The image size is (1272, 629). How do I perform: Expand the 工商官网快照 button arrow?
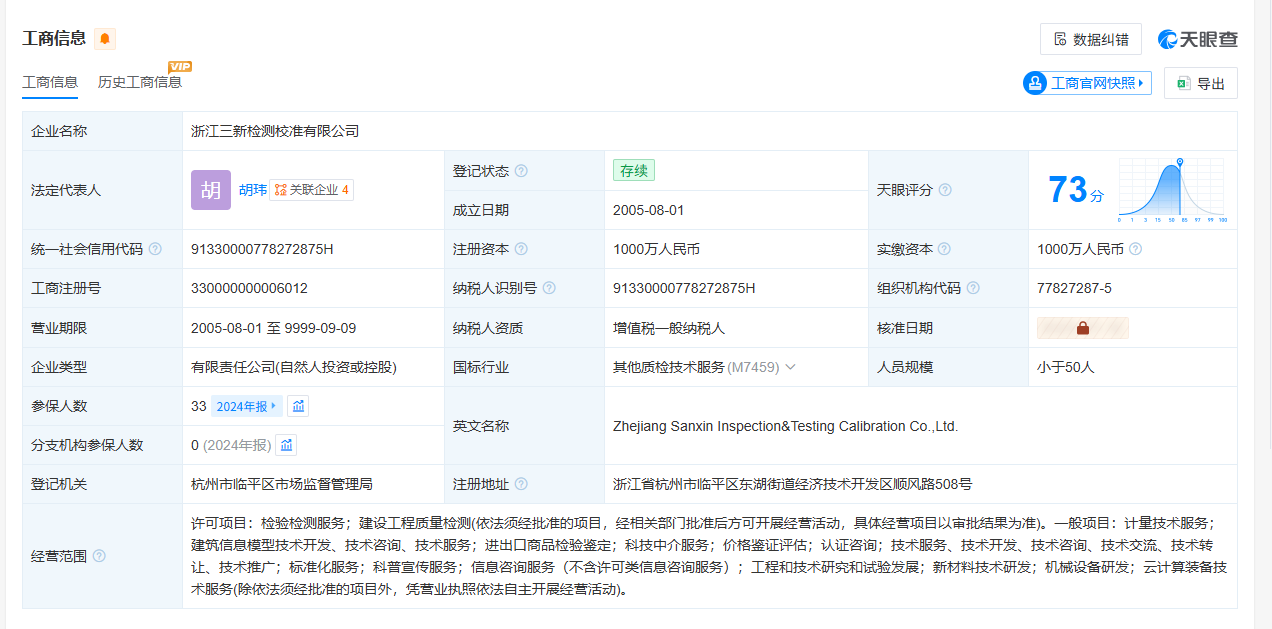[1141, 83]
